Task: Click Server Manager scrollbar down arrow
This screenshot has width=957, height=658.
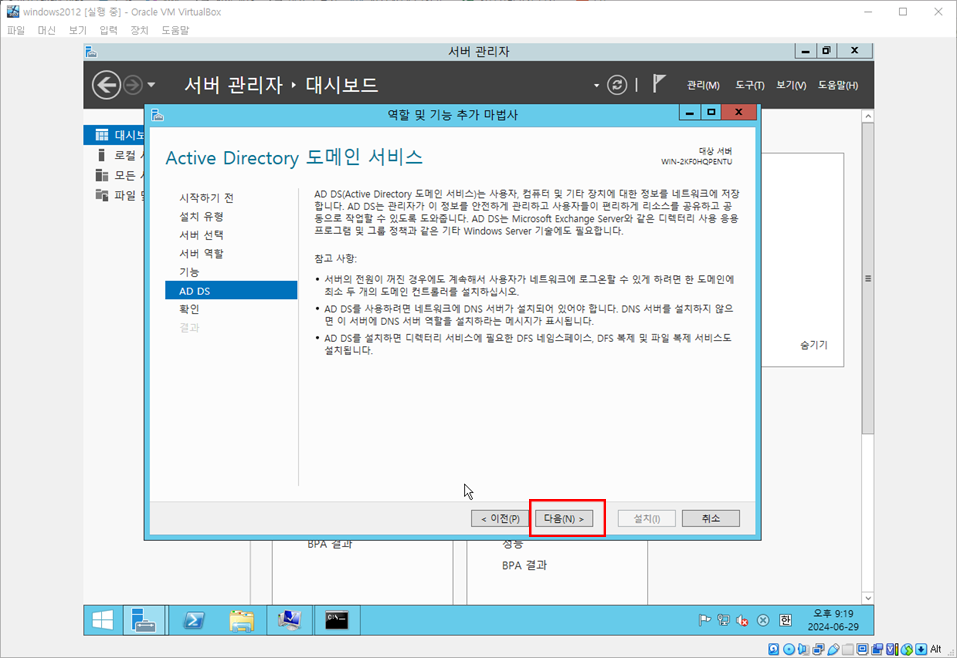Action: click(868, 598)
